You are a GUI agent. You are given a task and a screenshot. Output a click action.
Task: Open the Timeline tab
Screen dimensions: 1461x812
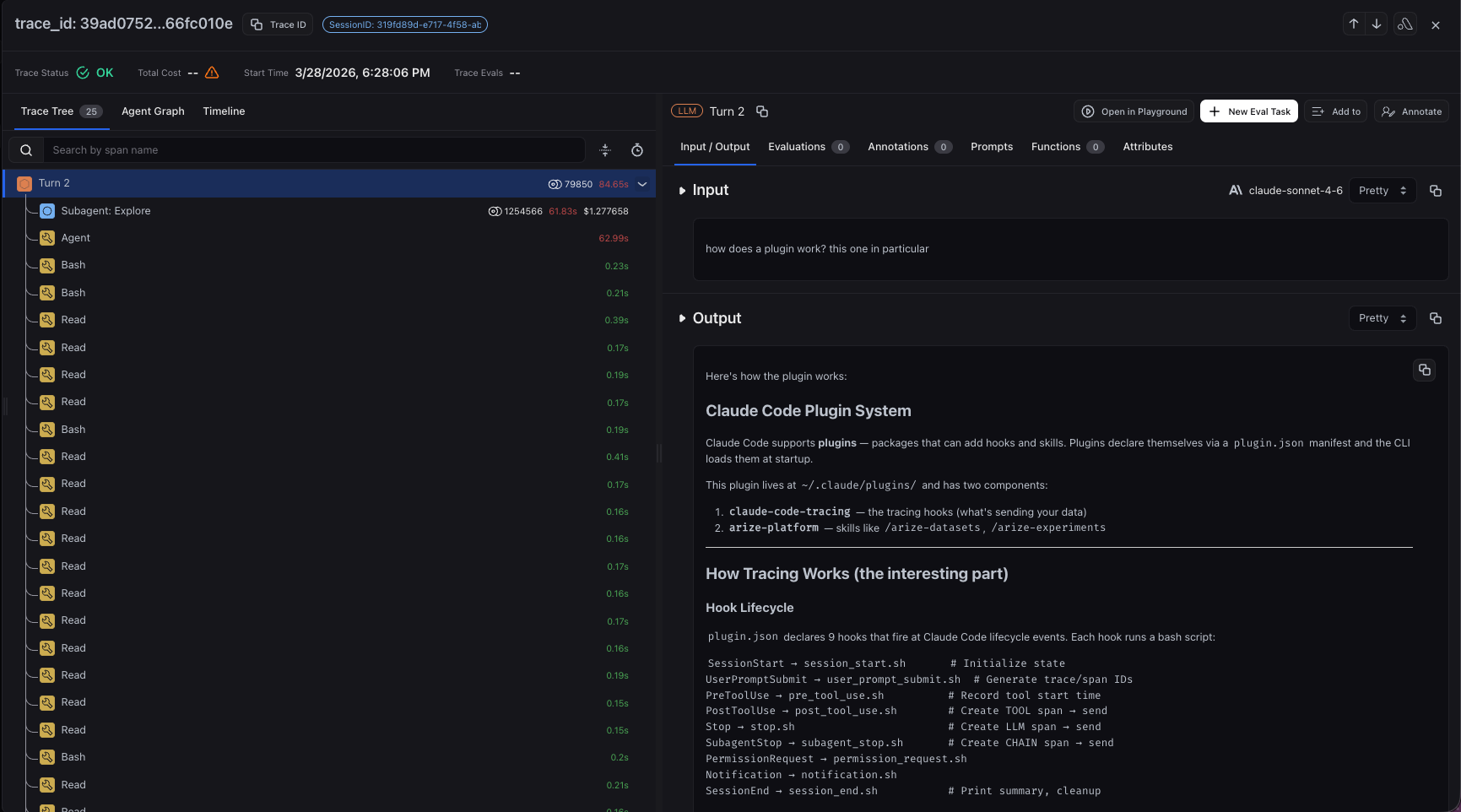pos(224,111)
